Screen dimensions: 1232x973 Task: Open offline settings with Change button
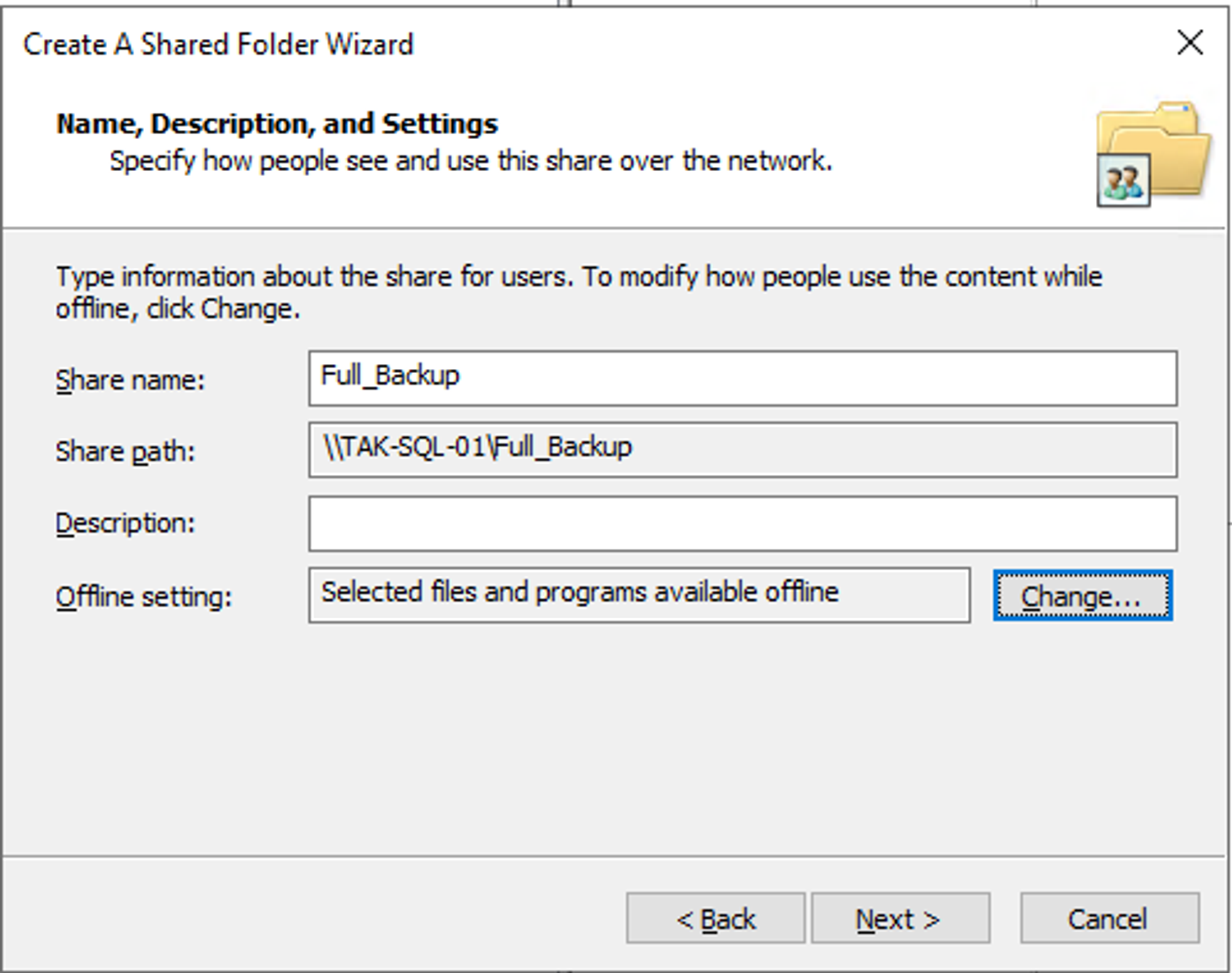tap(1082, 596)
